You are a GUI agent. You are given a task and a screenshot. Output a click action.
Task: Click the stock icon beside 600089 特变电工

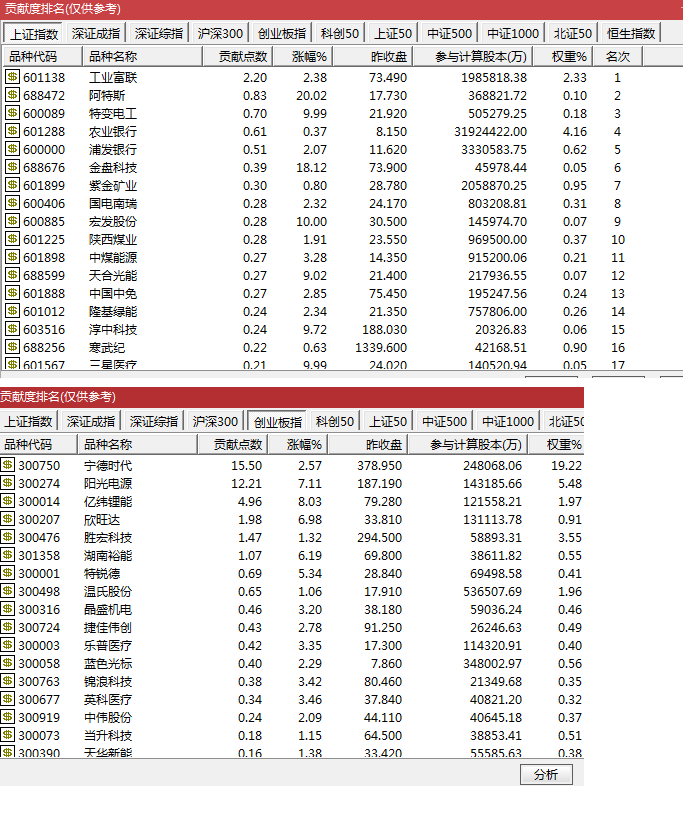[x=12, y=113]
